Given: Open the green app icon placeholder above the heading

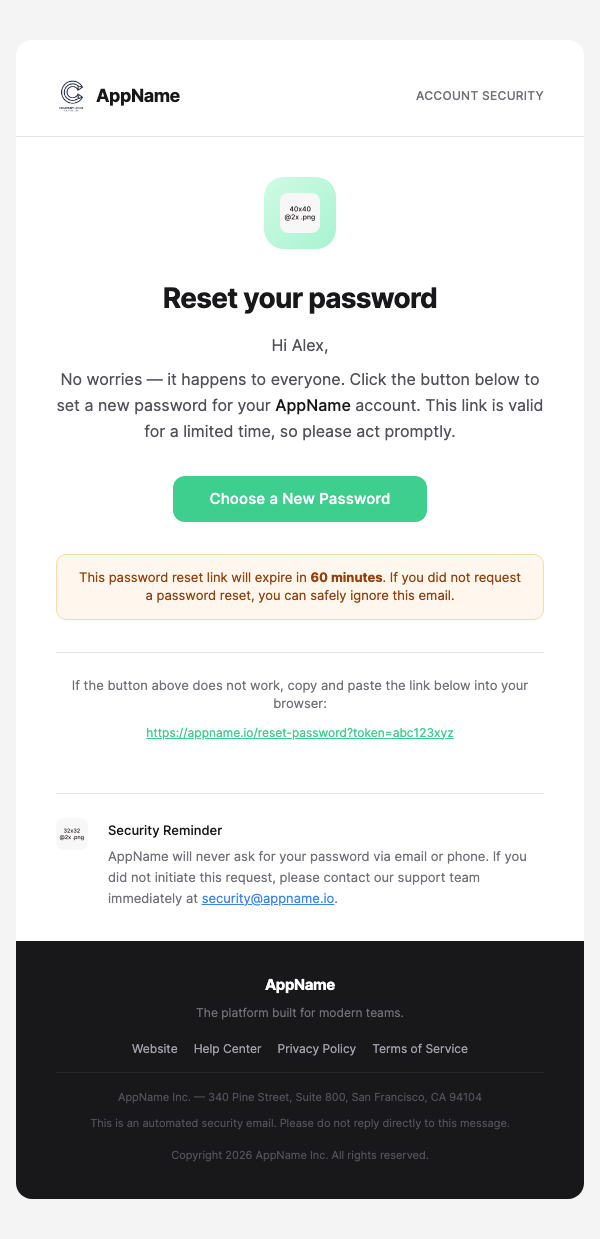Looking at the screenshot, I should (299, 212).
